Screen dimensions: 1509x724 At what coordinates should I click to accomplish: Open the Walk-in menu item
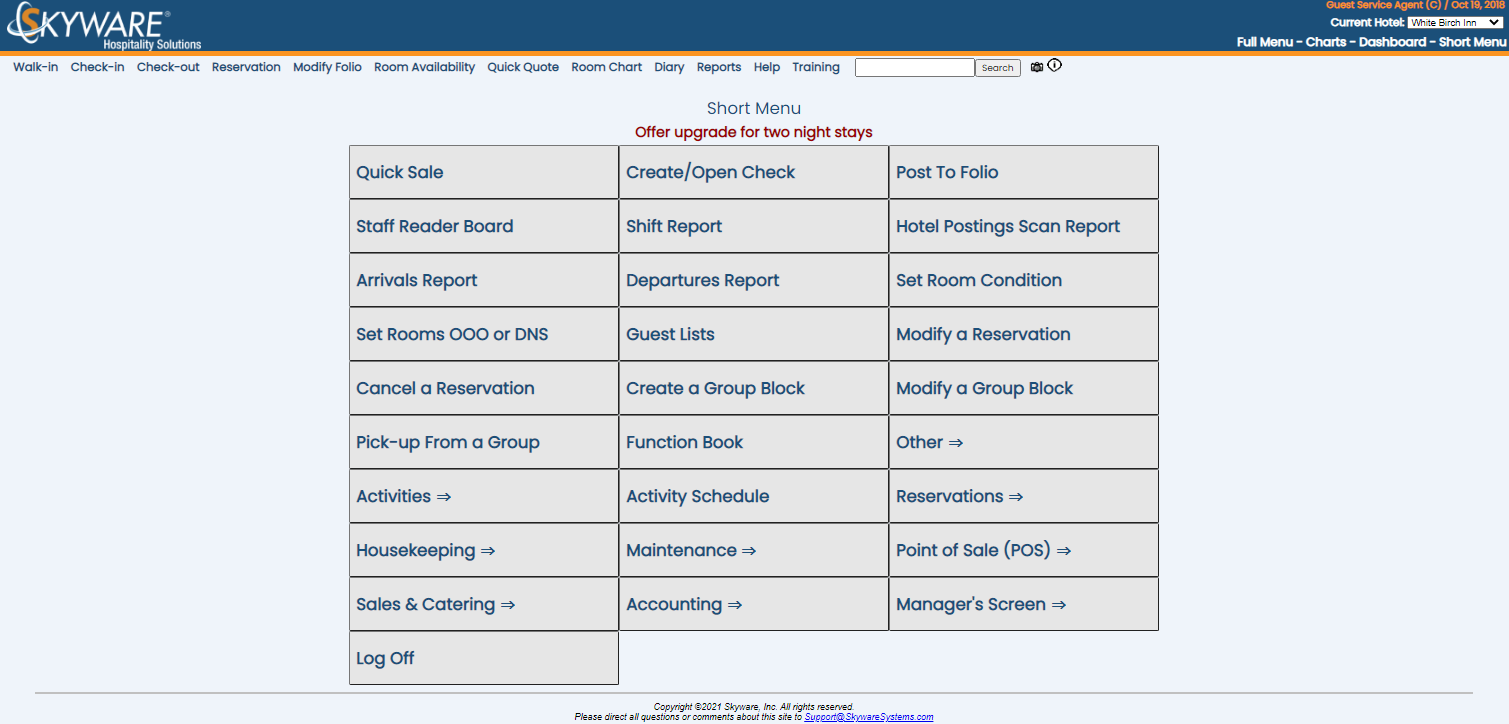pos(36,67)
